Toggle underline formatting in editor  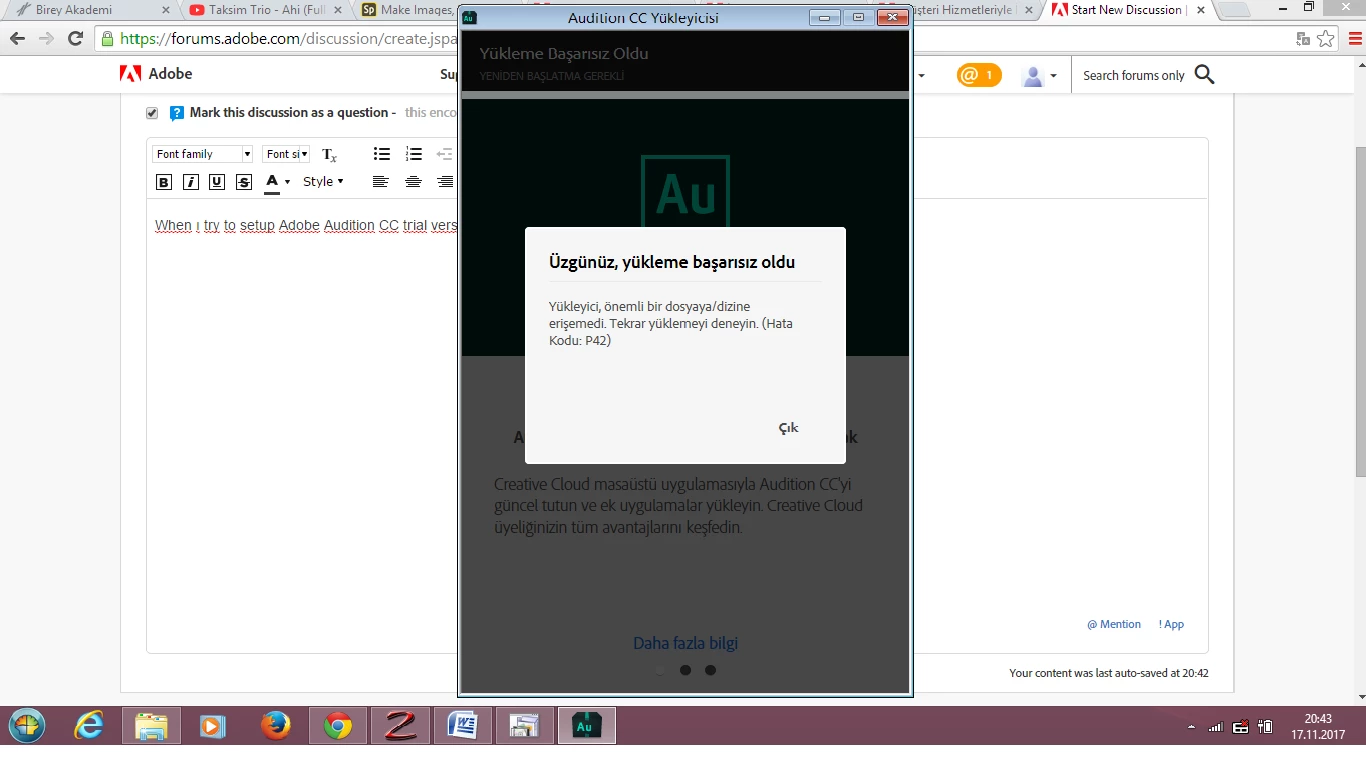click(216, 182)
